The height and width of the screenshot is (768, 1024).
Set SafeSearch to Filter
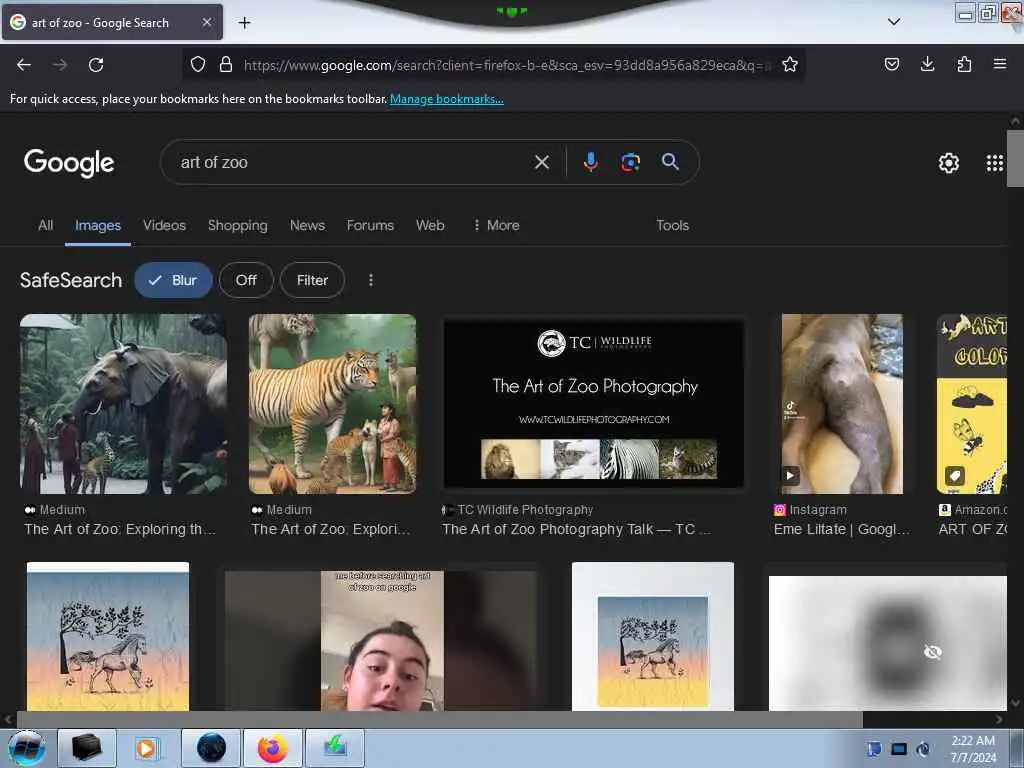tap(312, 280)
